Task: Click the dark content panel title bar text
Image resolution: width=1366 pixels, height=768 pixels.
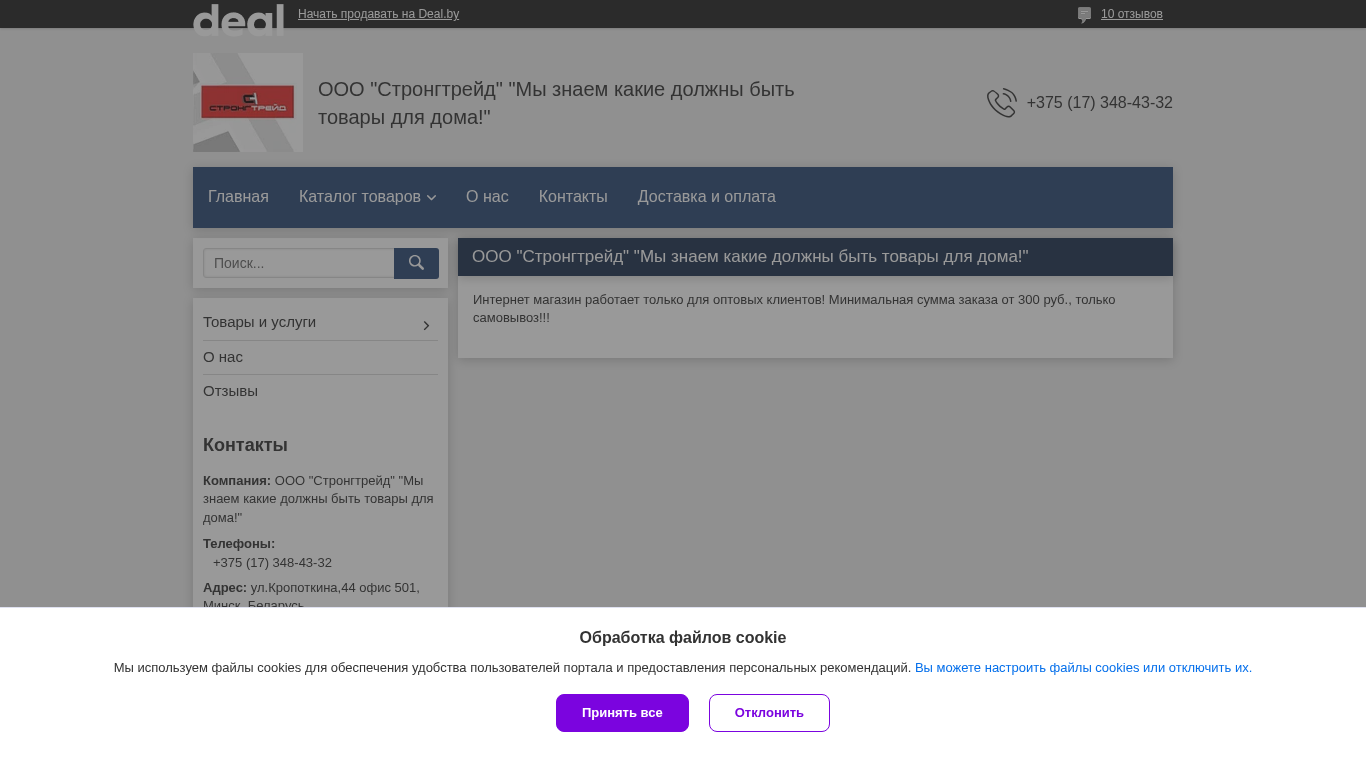Action: 750,257
